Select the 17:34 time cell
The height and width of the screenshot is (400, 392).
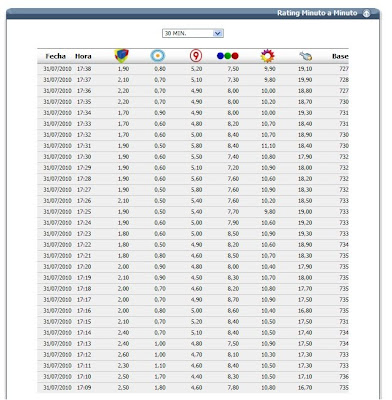pos(84,113)
